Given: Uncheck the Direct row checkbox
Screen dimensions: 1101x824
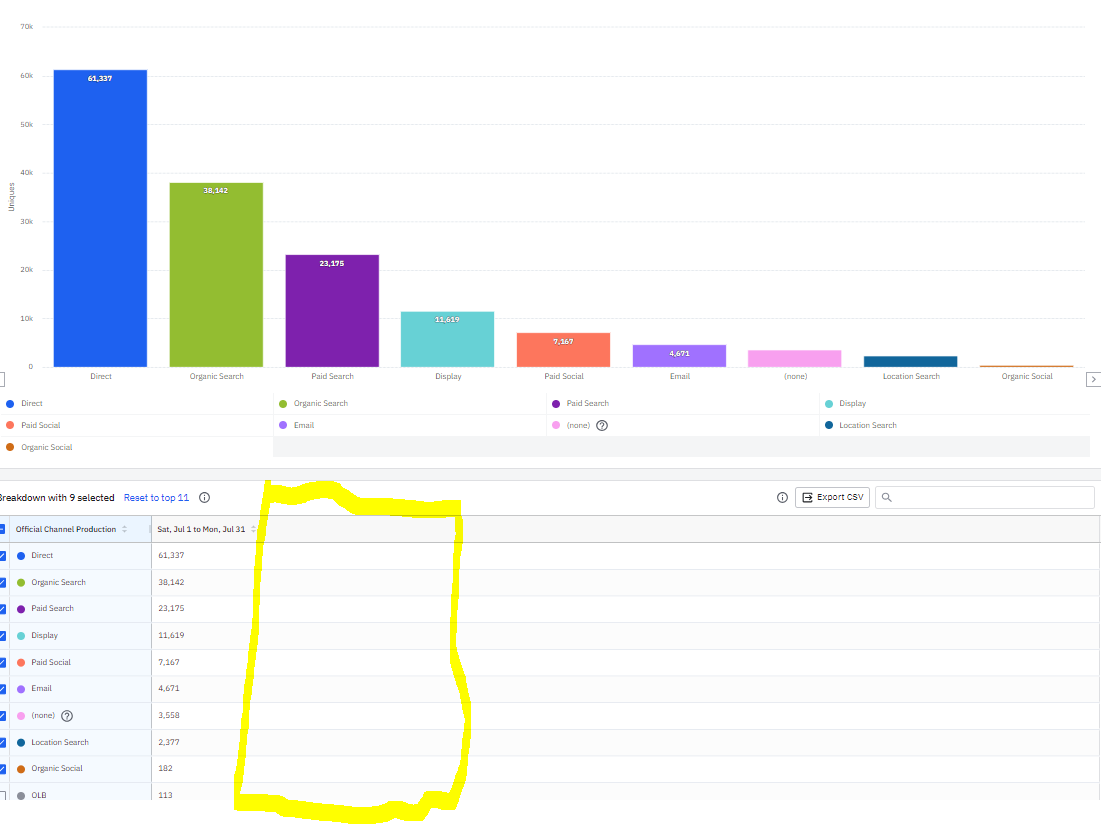Looking at the screenshot, I should (x=3, y=556).
